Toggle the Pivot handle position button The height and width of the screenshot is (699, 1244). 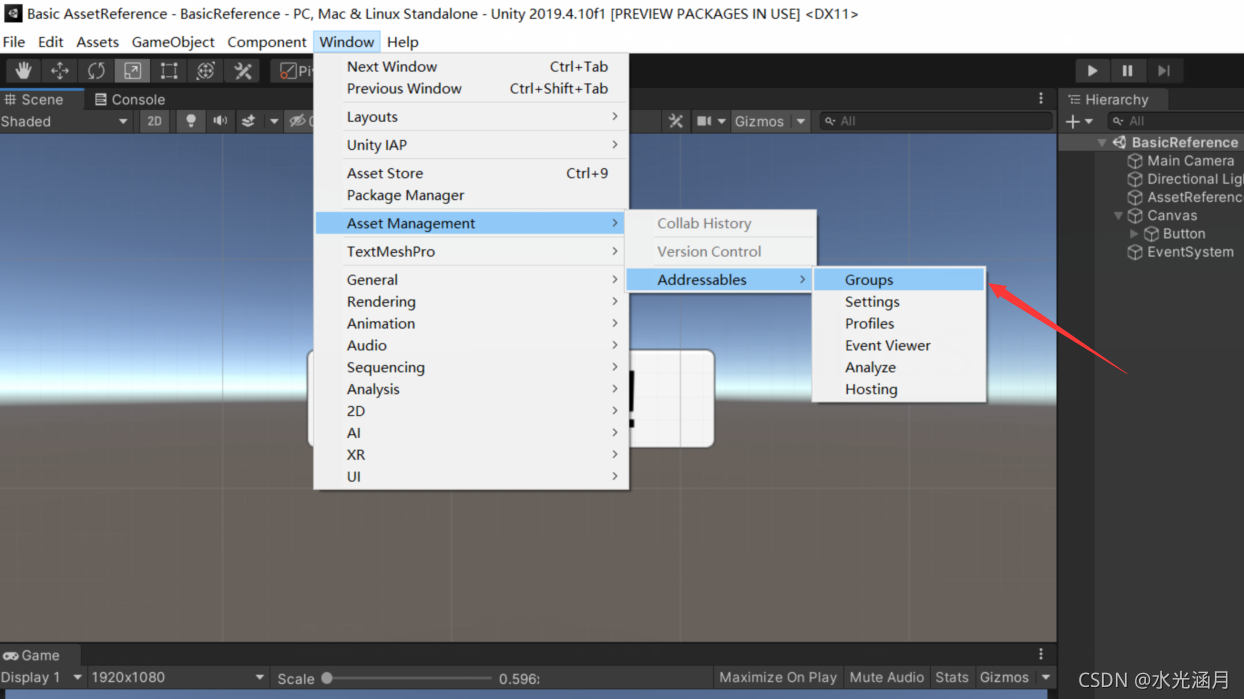[294, 71]
